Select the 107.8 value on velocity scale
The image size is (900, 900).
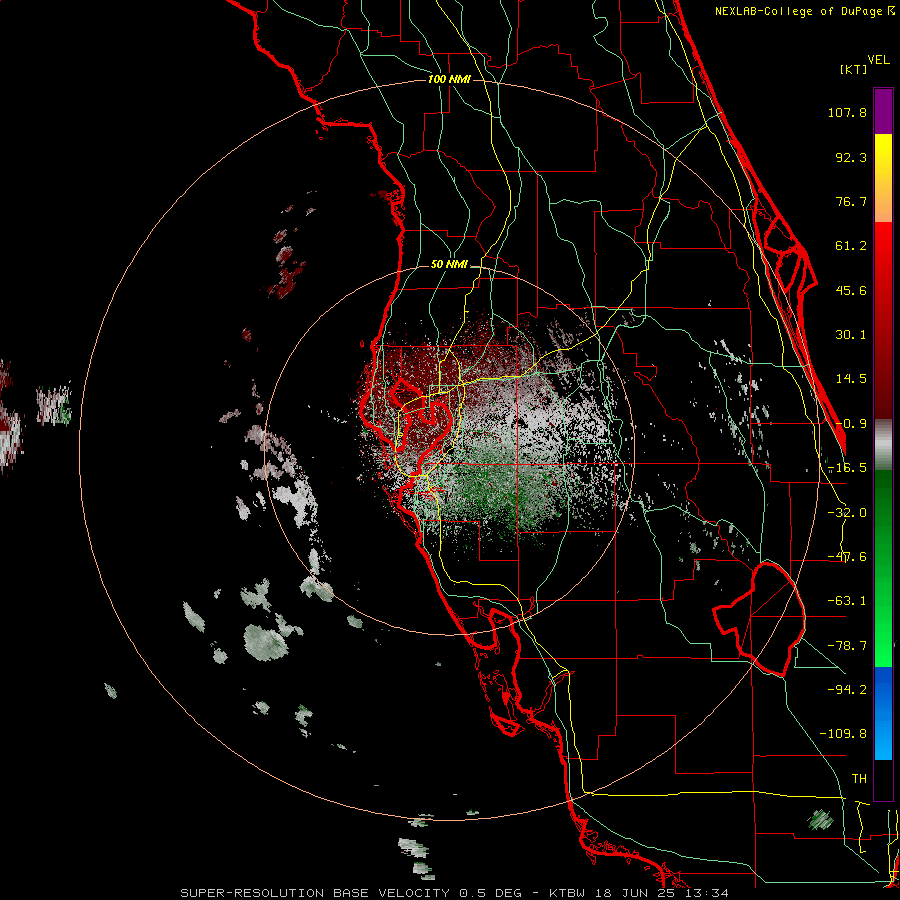(847, 112)
